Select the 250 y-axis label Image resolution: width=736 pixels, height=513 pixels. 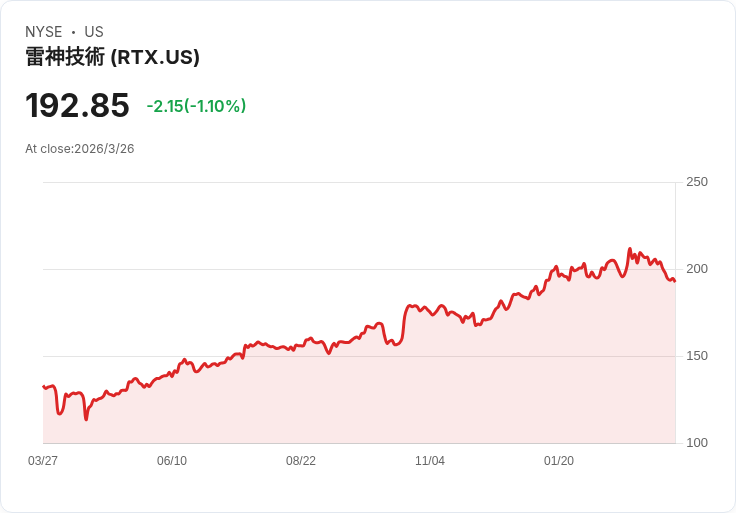pos(697,182)
